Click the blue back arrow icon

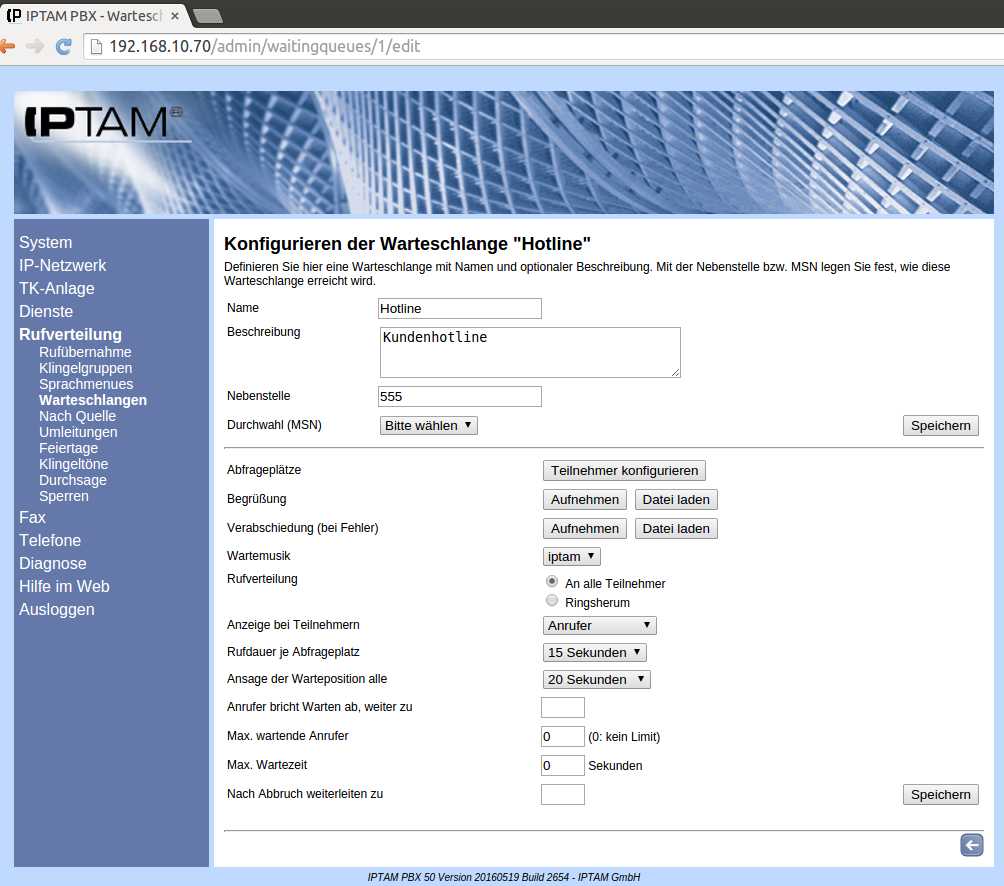pos(971,846)
